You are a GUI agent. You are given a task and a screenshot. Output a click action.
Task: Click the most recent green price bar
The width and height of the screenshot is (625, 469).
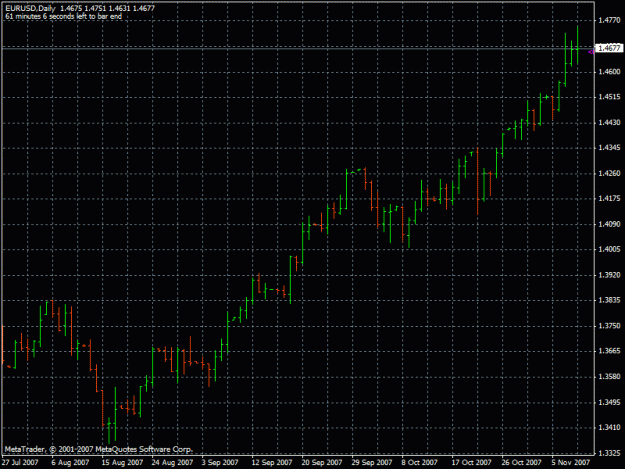[x=578, y=45]
